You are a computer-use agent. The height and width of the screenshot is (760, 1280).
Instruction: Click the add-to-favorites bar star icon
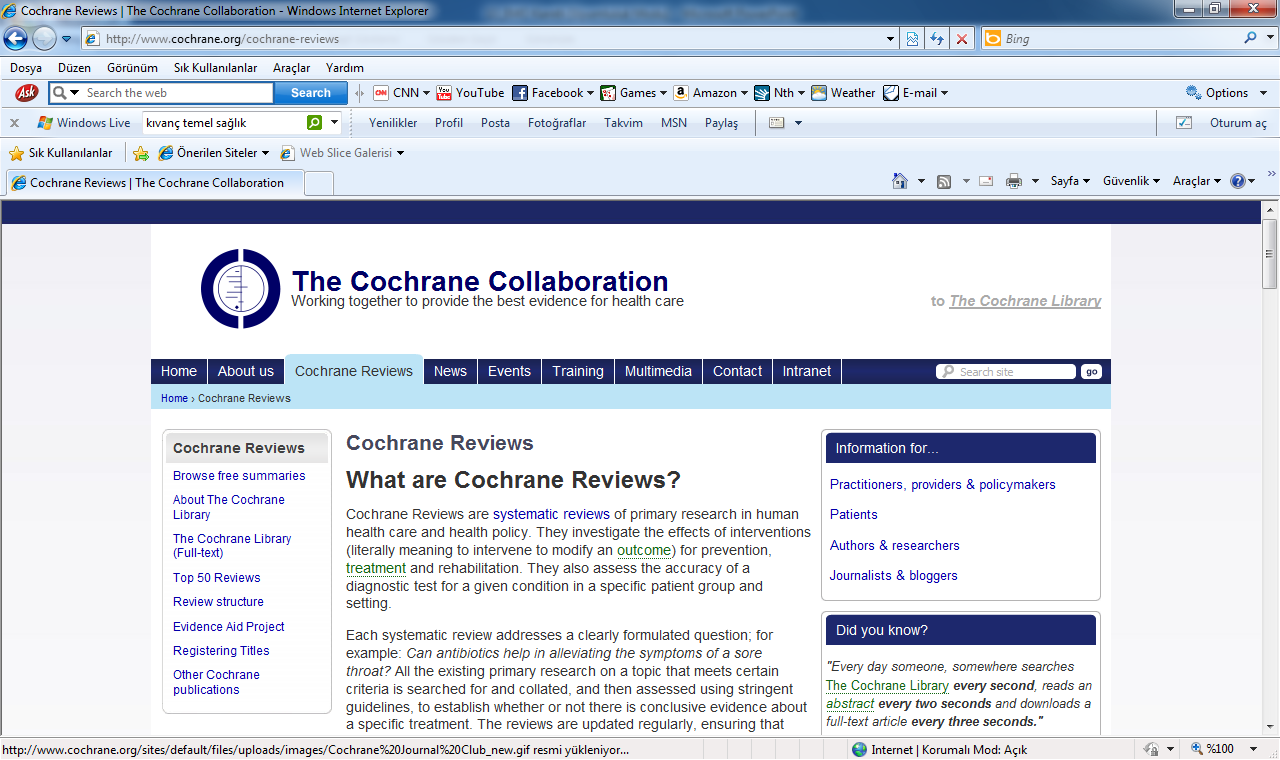(x=141, y=153)
